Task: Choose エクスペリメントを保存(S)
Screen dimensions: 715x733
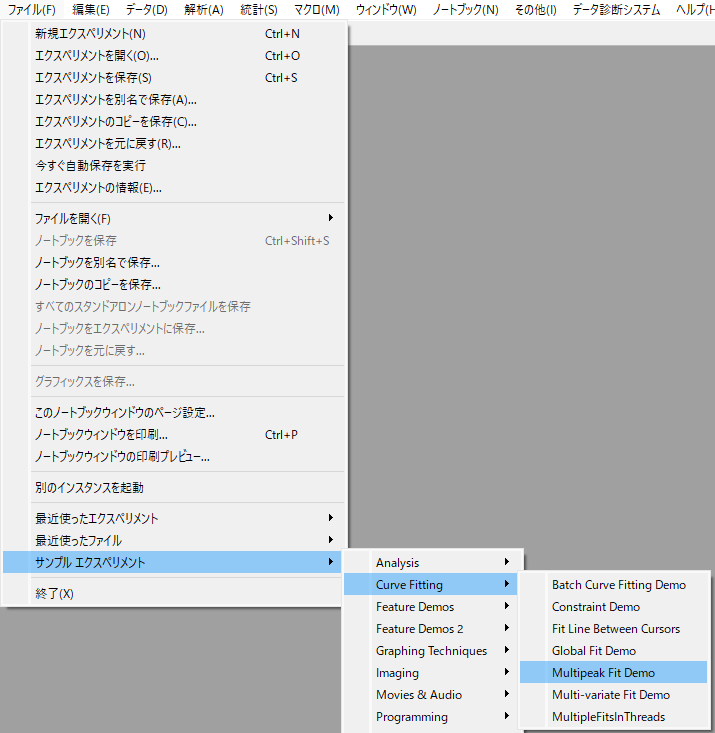Action: coord(174,78)
